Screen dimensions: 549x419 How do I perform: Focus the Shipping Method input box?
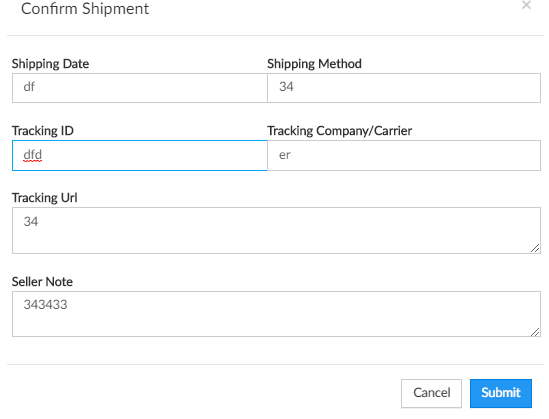click(404, 88)
